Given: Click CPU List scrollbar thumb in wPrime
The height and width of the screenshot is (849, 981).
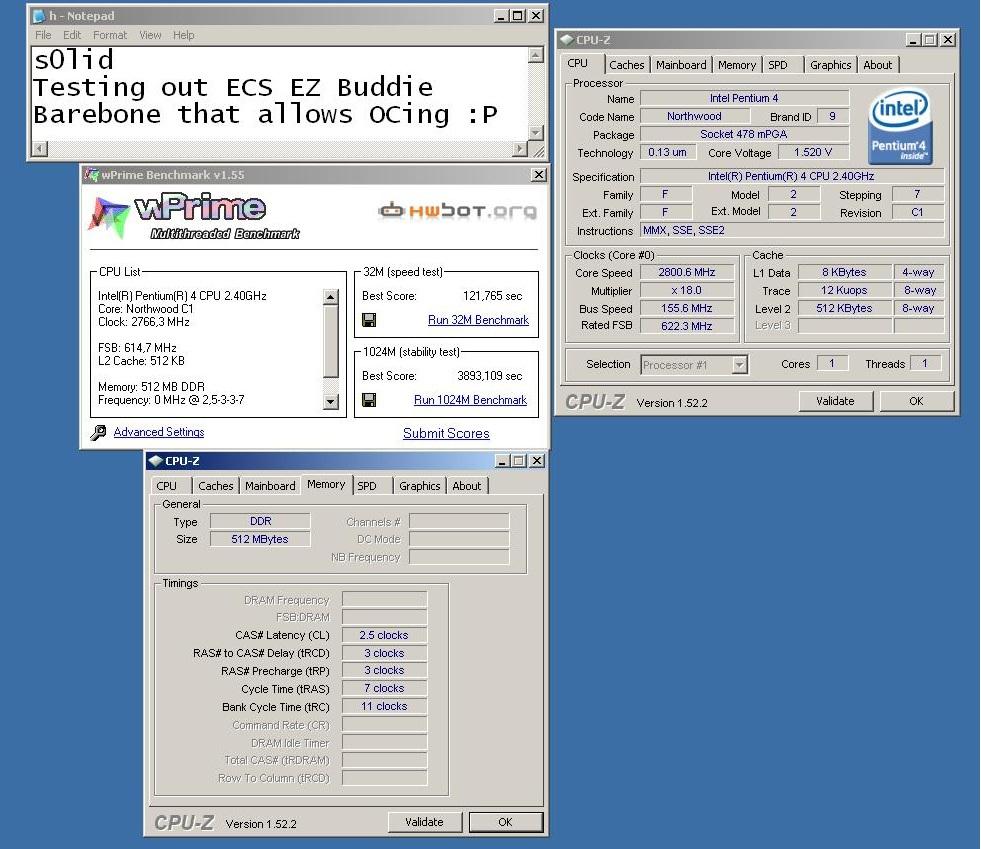Looking at the screenshot, I should pos(331,342).
